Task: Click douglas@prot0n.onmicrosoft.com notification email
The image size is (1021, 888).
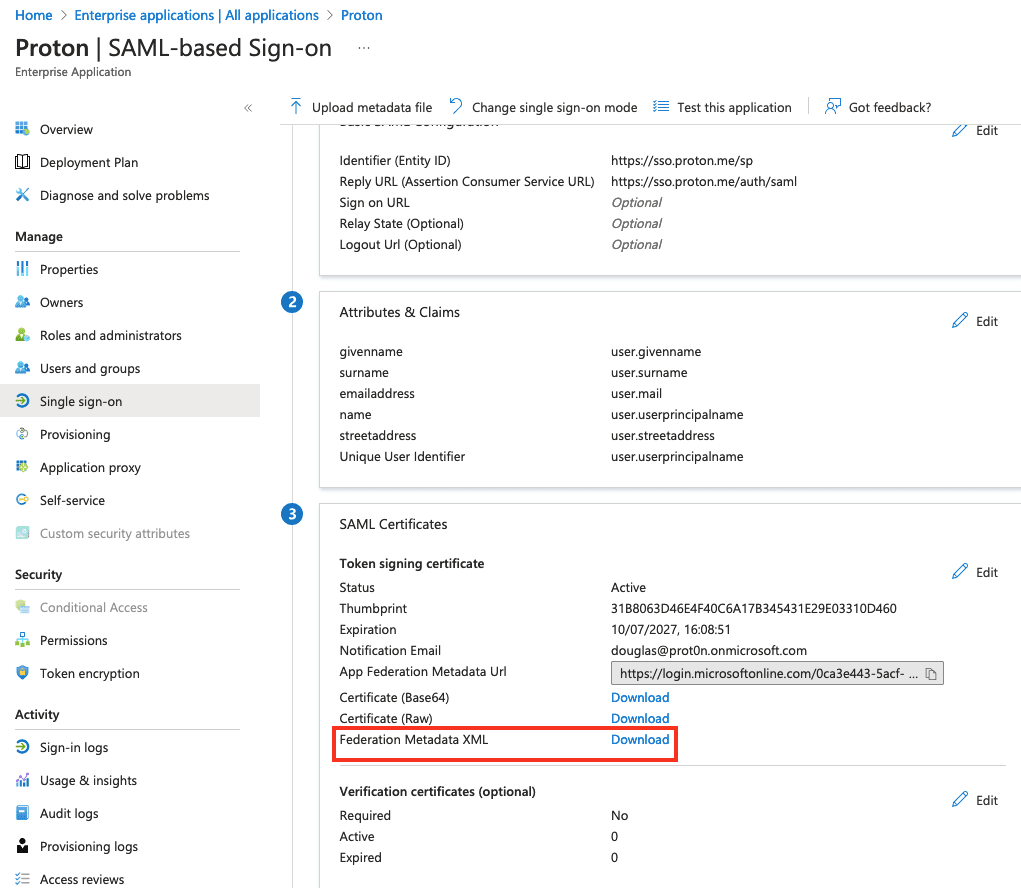Action: (x=708, y=650)
